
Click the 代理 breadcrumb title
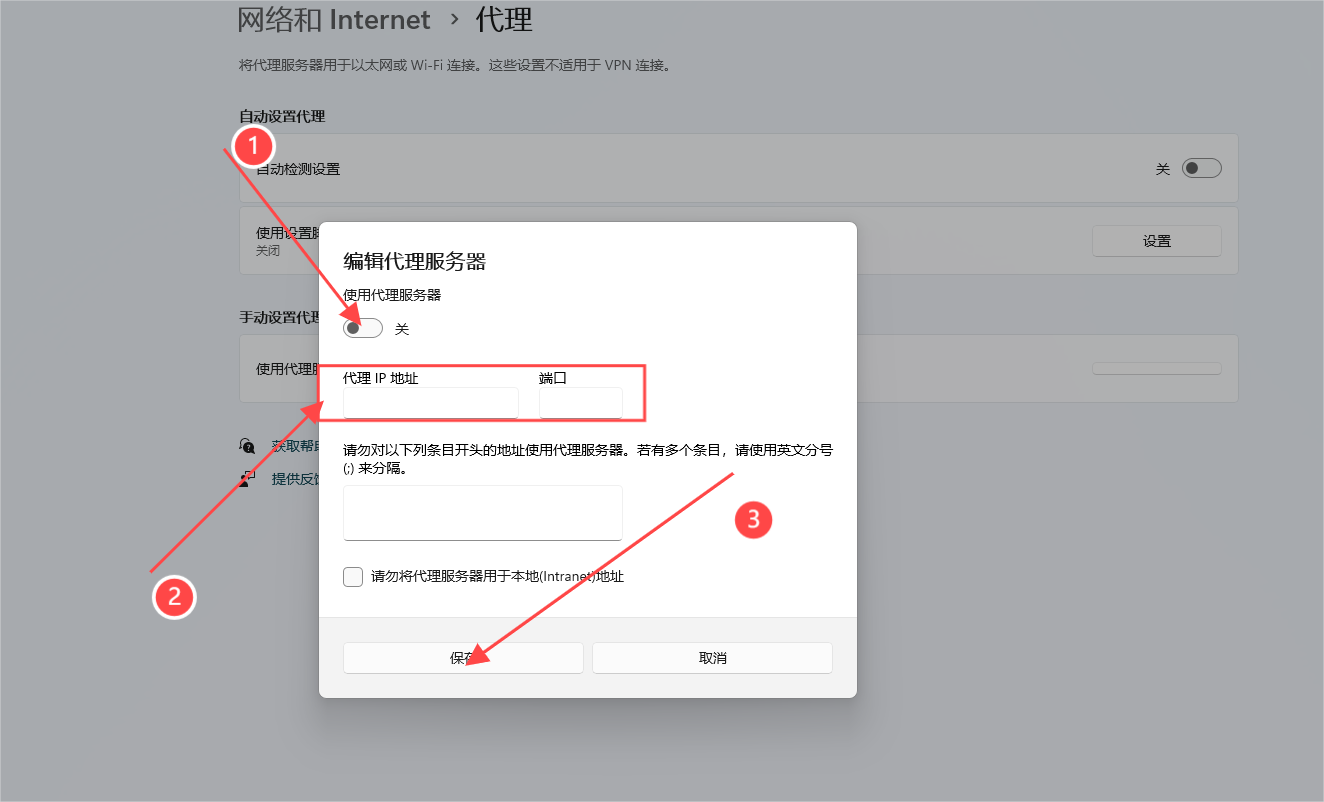503,19
